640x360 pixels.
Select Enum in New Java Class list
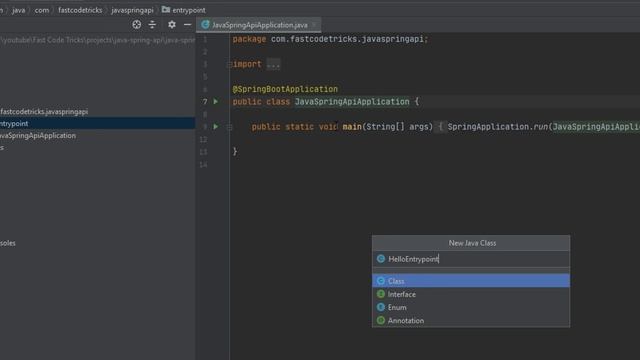point(471,307)
